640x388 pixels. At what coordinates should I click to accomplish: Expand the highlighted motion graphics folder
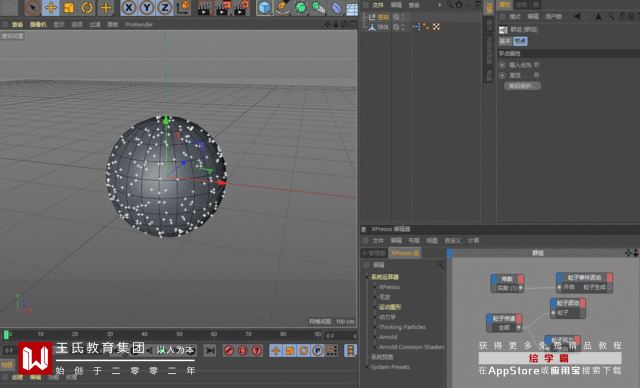375,307
